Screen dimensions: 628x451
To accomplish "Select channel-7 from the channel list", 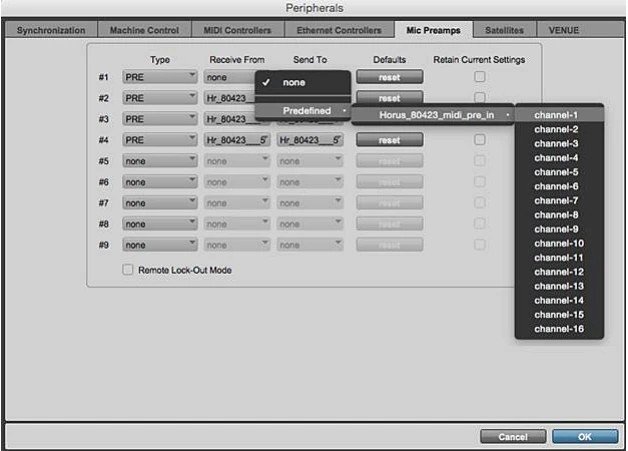I will pyautogui.click(x=559, y=201).
